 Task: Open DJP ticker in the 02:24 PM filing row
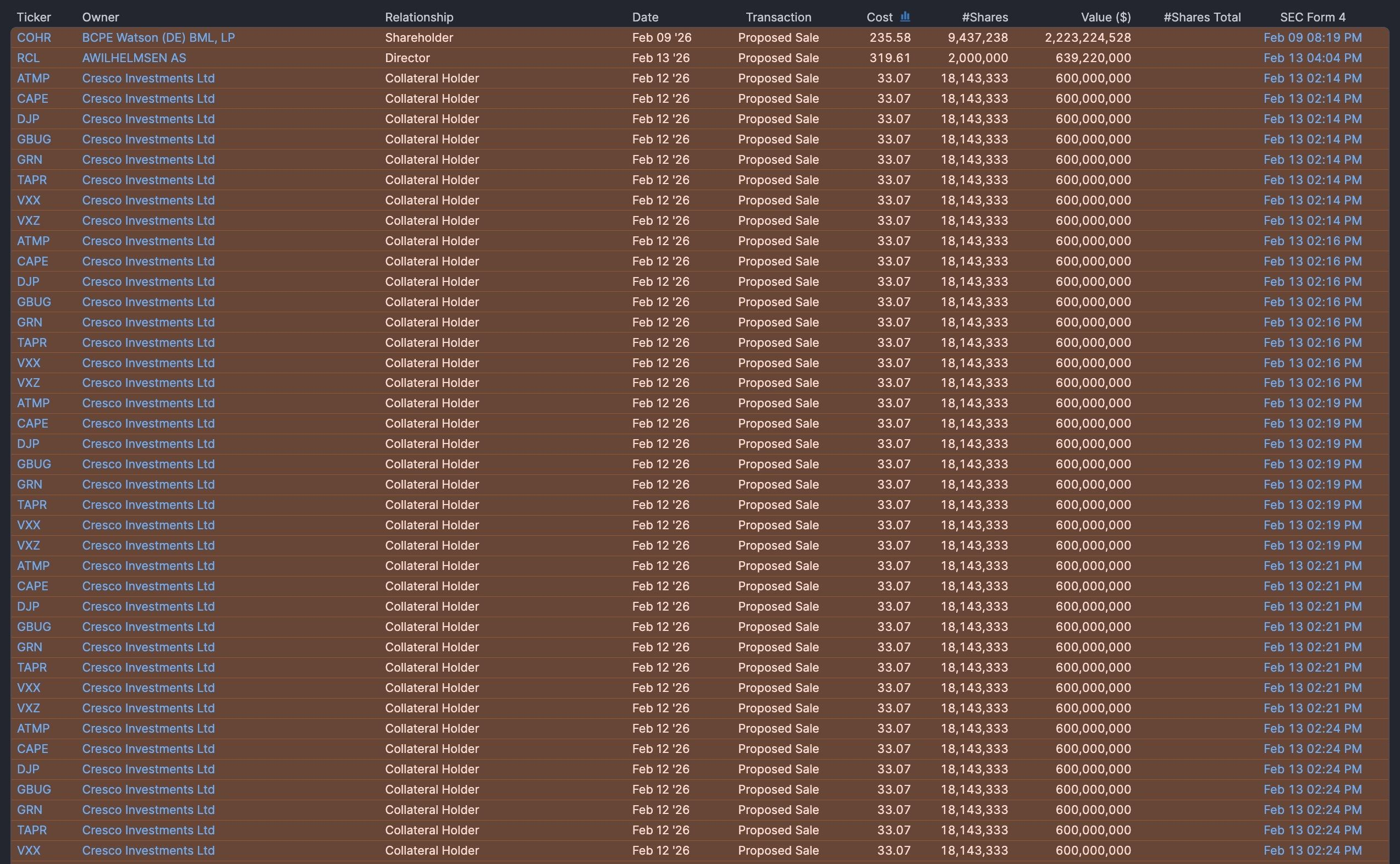pos(28,769)
